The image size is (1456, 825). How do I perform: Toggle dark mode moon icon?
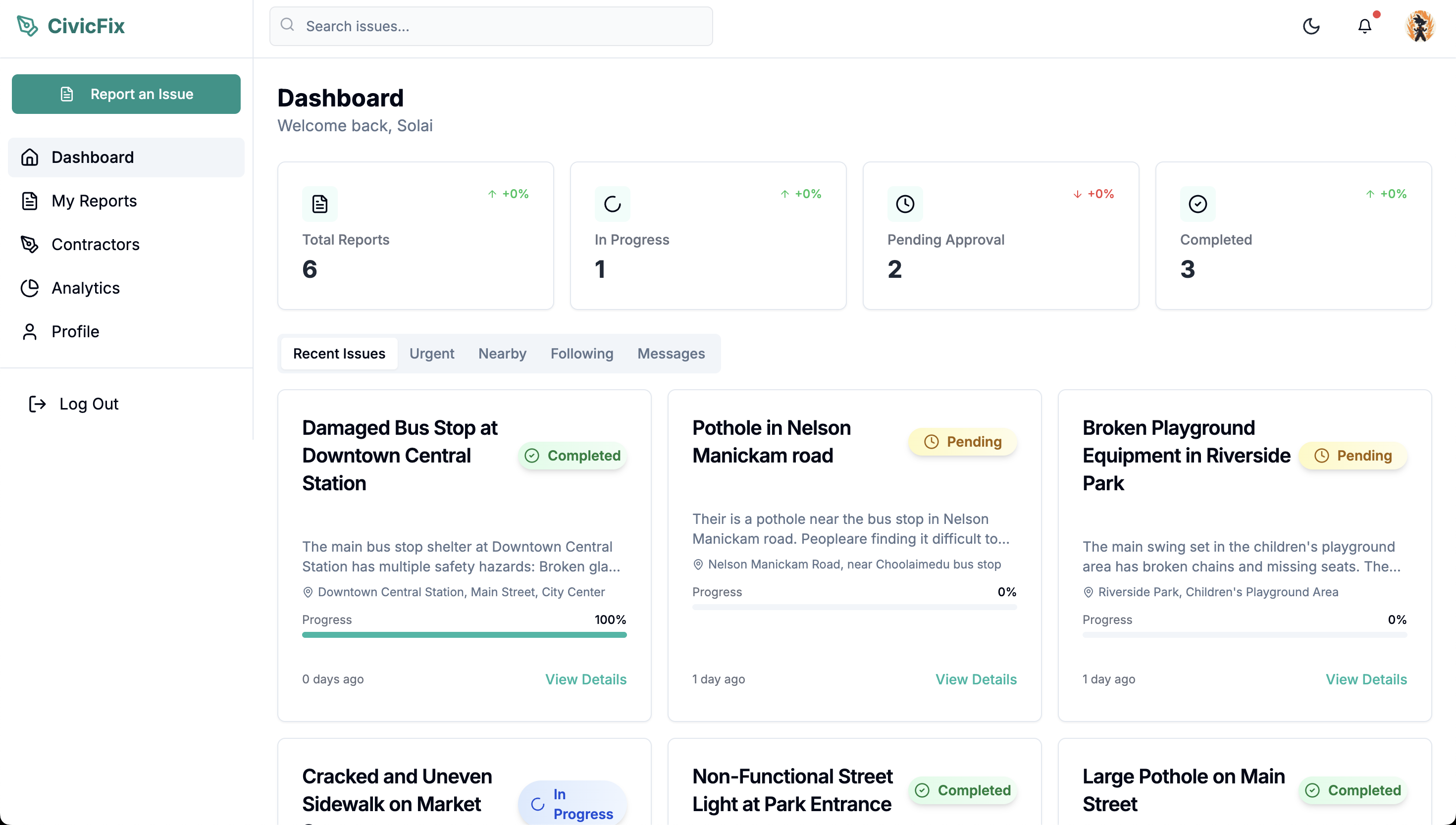click(x=1311, y=26)
